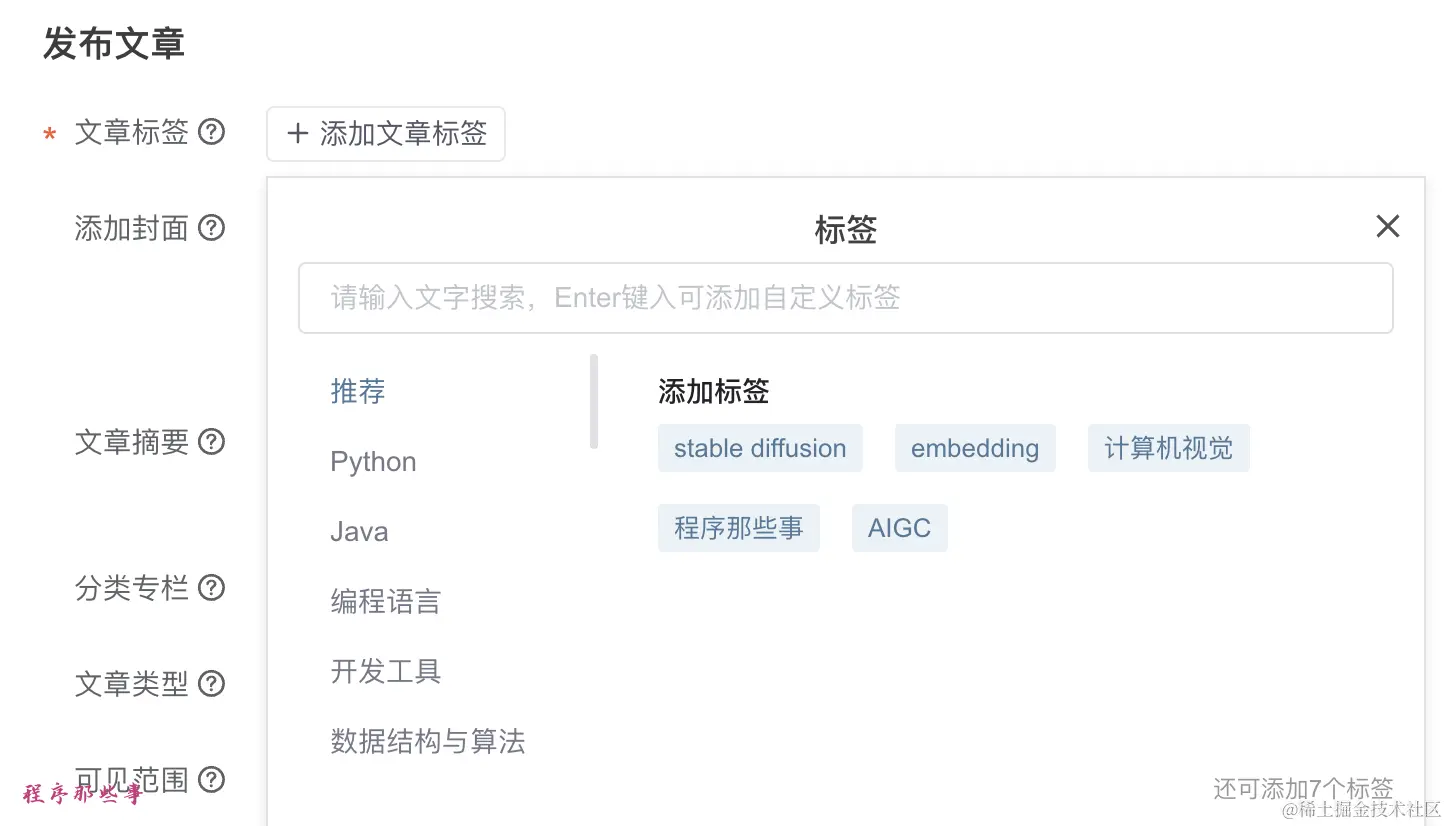Add the AIGC tag
Screen dimensions: 1448x826
pos(899,528)
